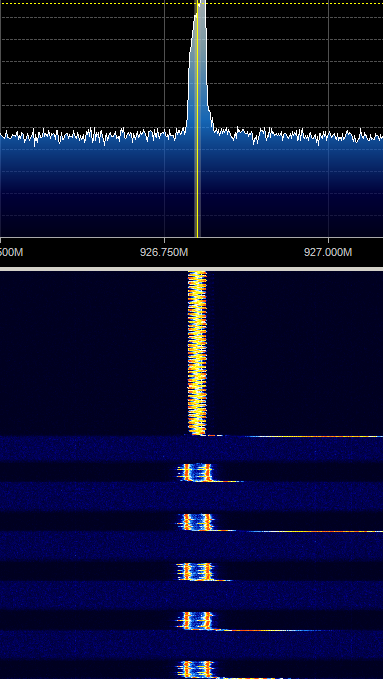Select the second short burst in the waterfall
The width and height of the screenshot is (383, 679).
[x=195, y=522]
